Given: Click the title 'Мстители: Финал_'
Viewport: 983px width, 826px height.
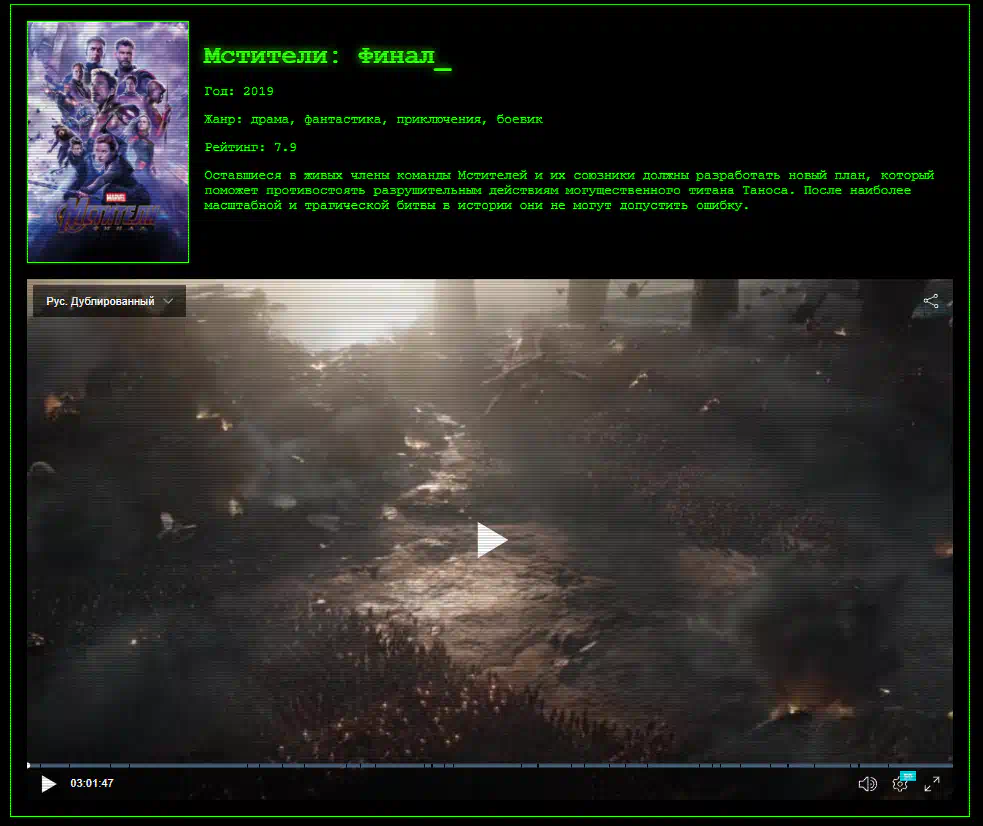Looking at the screenshot, I should coord(327,57).
